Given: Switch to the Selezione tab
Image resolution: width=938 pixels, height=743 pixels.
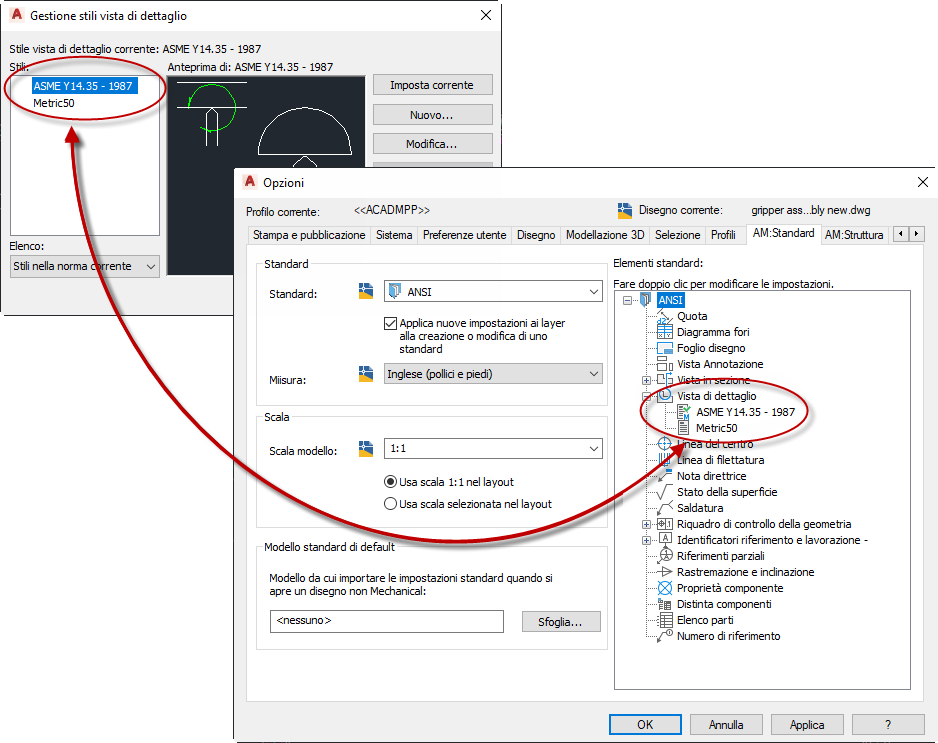Looking at the screenshot, I should [677, 235].
